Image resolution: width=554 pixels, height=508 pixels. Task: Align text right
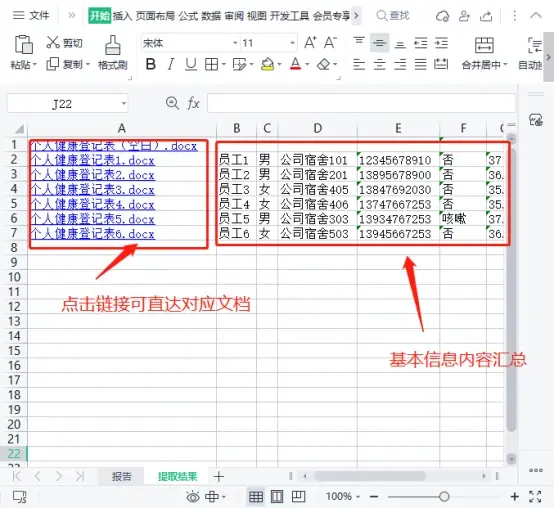(x=400, y=64)
